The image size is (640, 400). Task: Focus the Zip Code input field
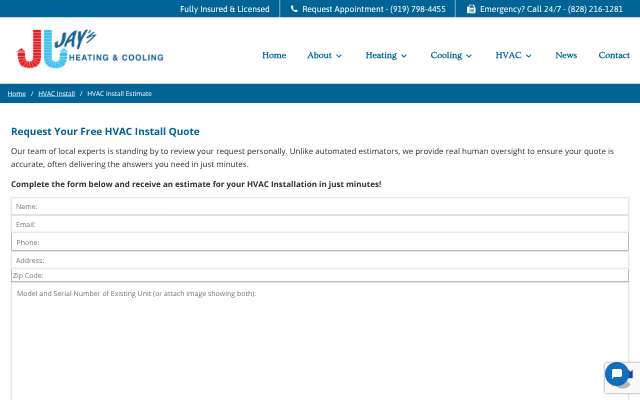click(x=320, y=275)
